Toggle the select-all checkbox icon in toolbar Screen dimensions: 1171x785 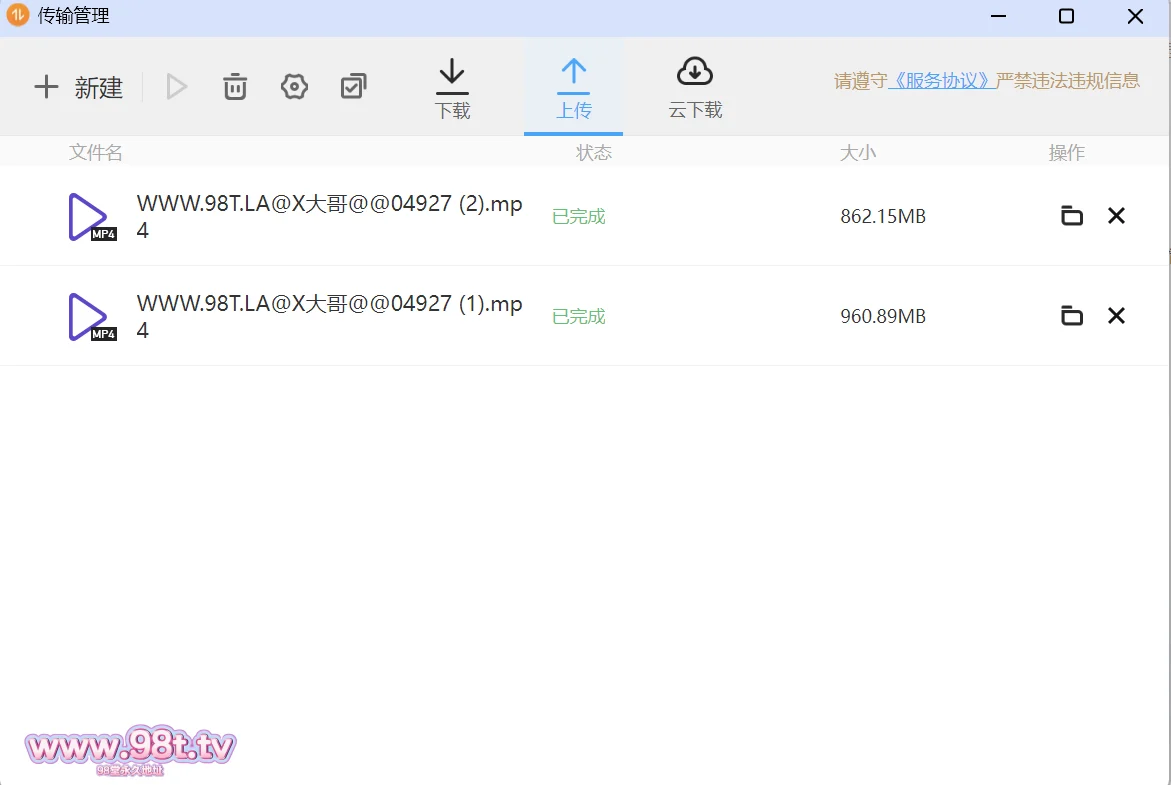(x=353, y=87)
